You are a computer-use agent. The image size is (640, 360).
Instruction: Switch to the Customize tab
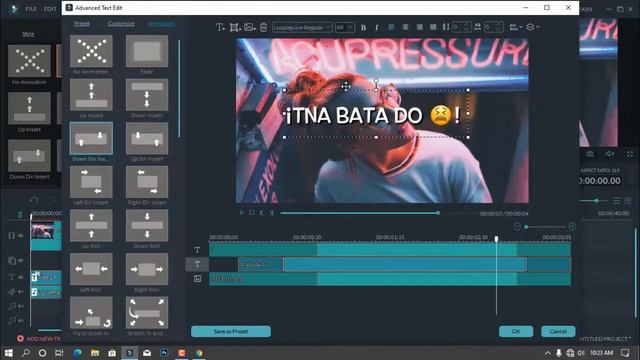[121, 24]
